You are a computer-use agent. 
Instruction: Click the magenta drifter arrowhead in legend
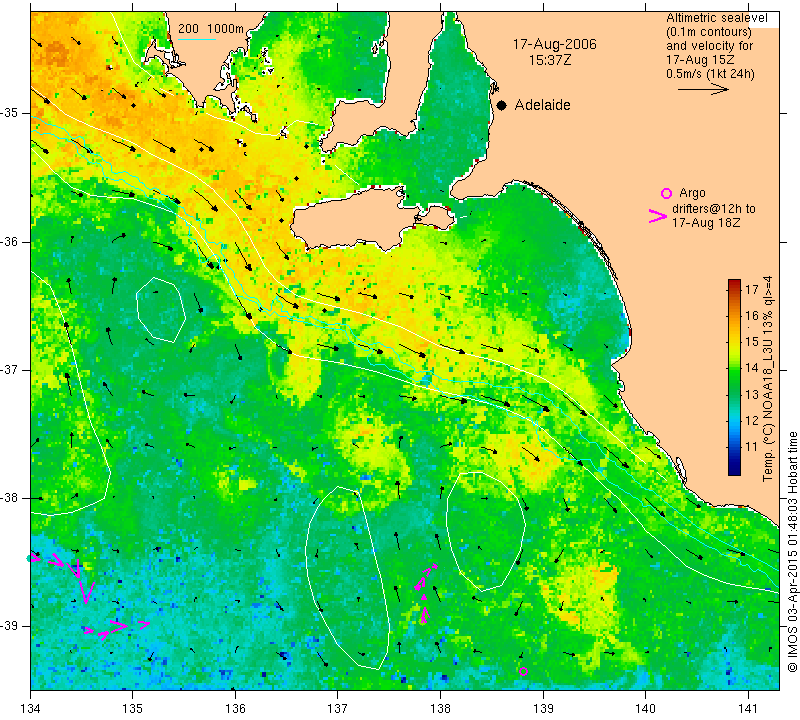coord(659,217)
